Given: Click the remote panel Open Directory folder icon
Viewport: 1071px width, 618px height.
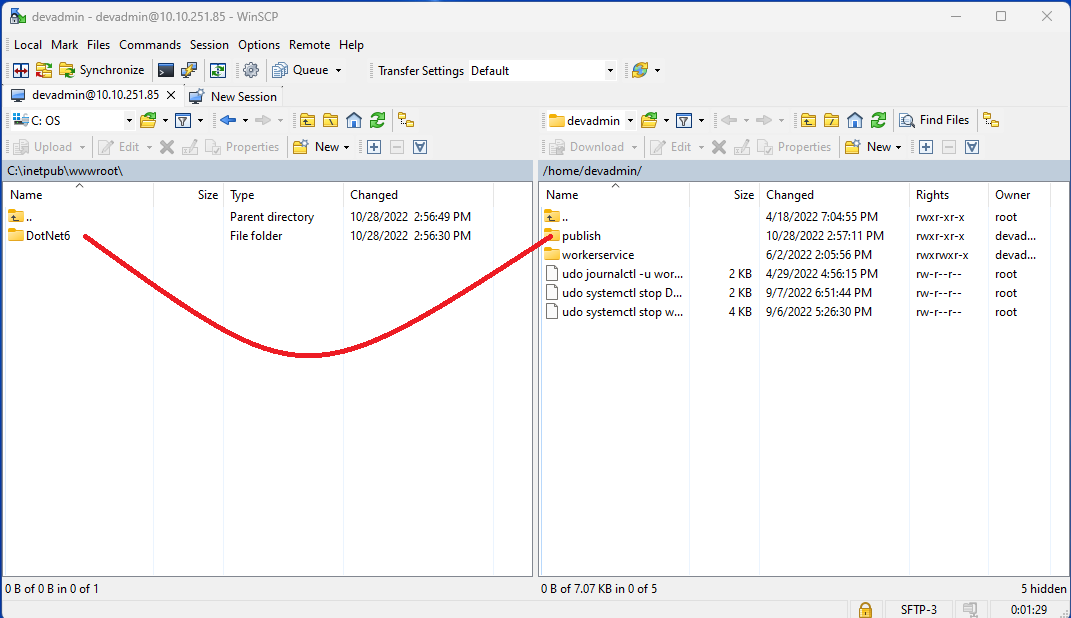Looking at the screenshot, I should pyautogui.click(x=650, y=121).
